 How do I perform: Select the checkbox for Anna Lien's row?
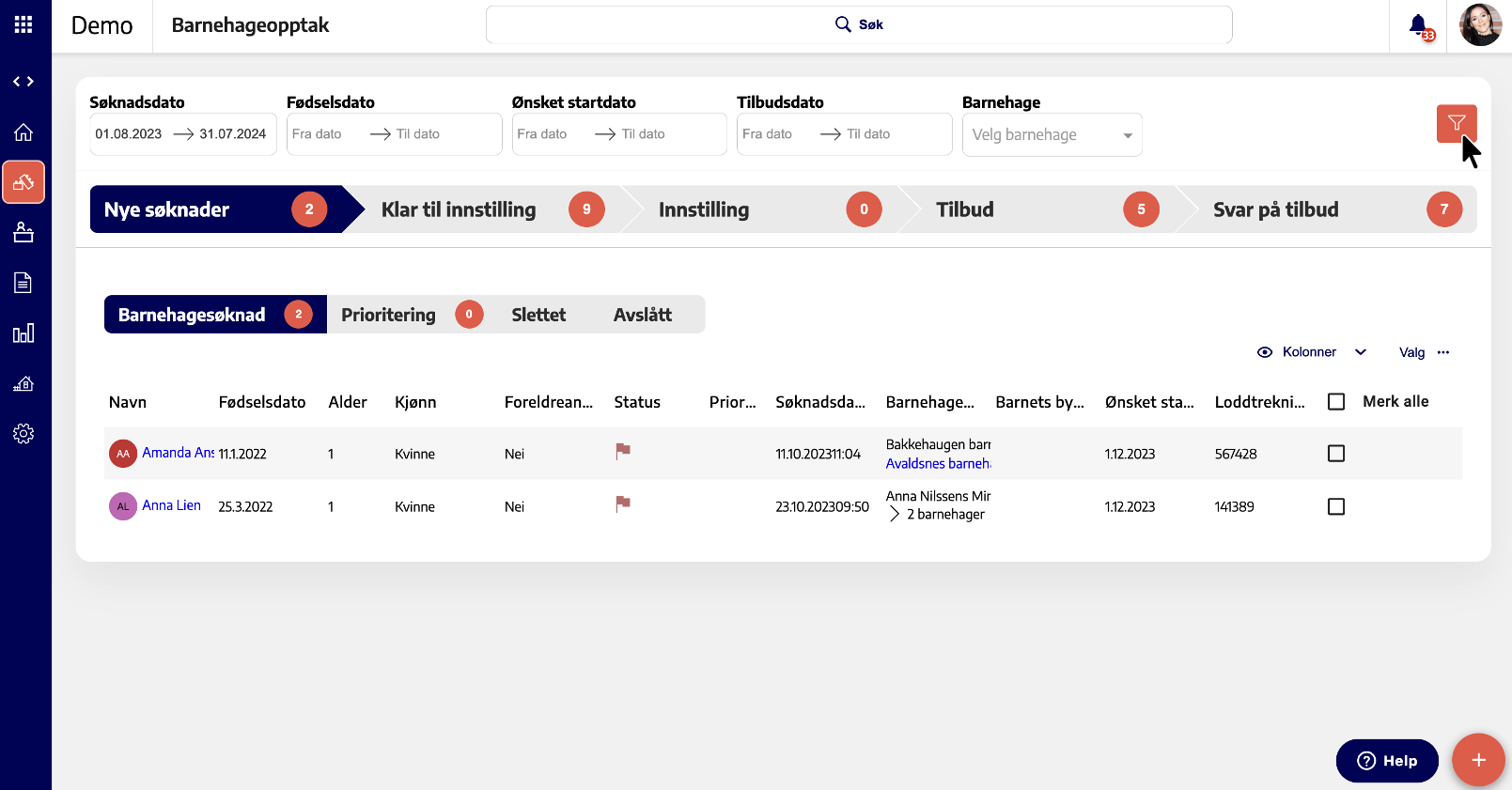[1335, 506]
